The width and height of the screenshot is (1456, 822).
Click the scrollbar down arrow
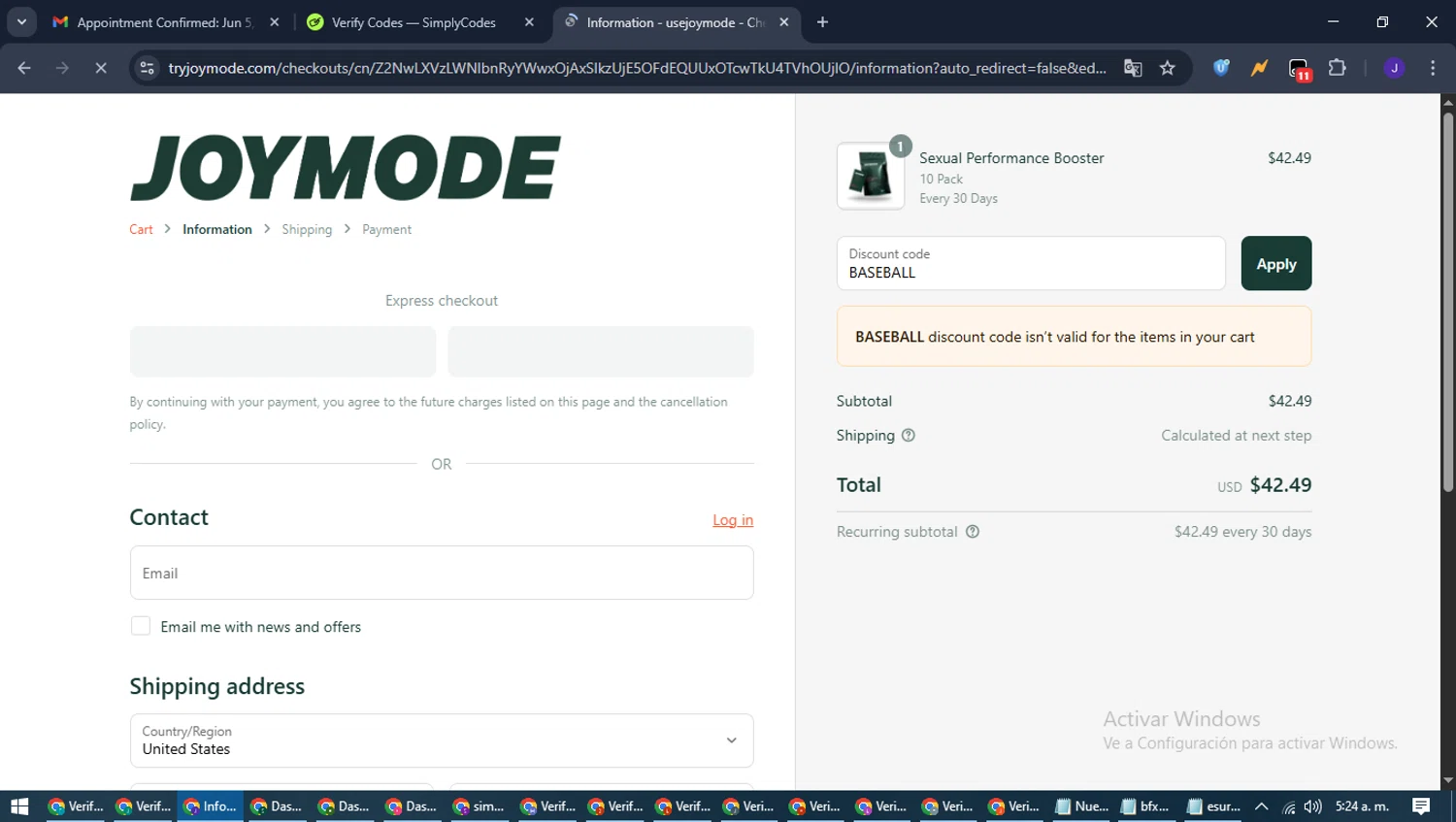tap(1448, 780)
